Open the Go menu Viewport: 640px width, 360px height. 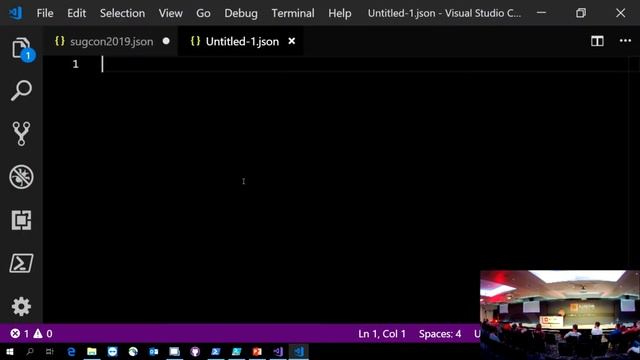pos(203,13)
